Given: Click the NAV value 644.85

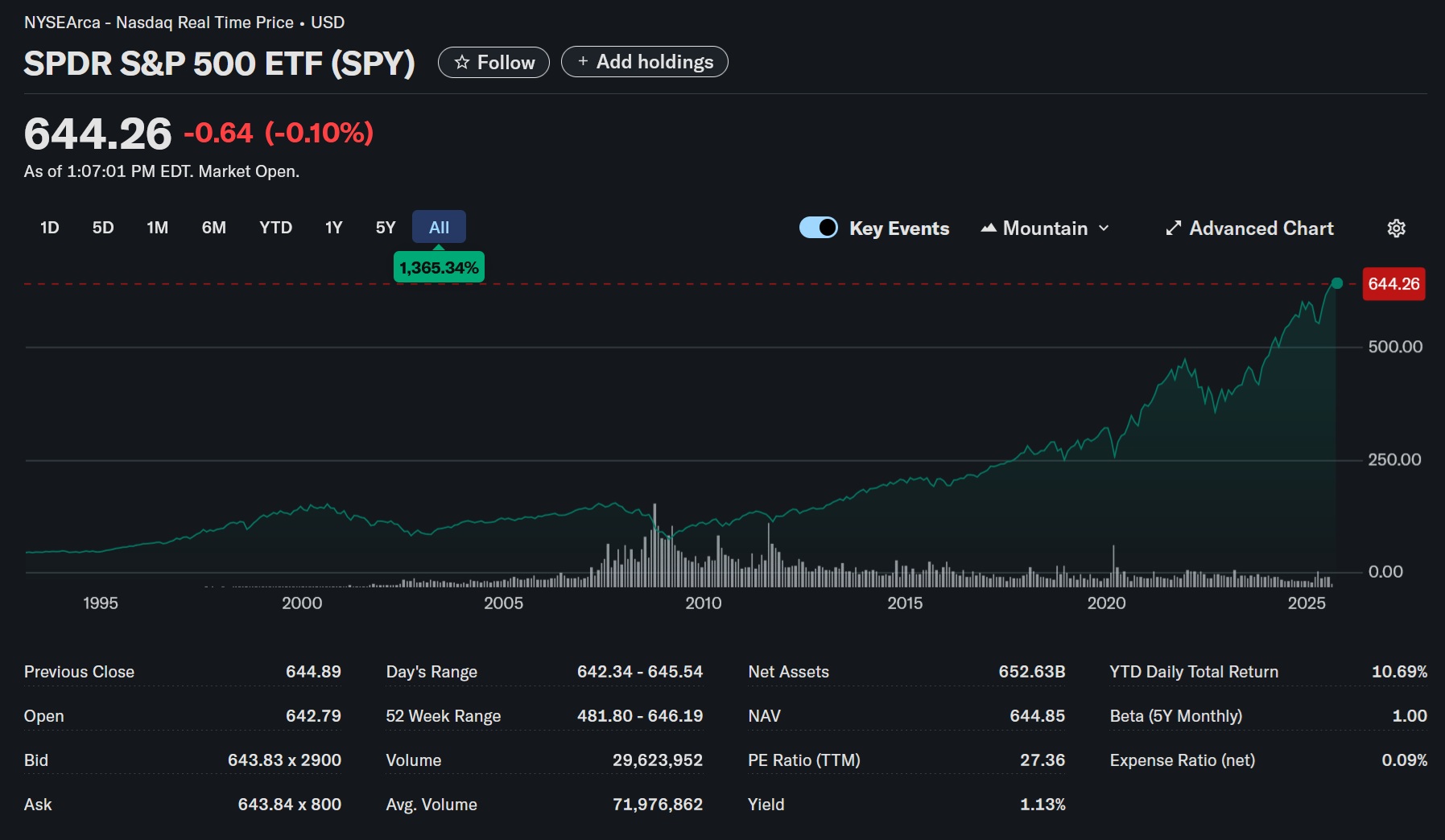Looking at the screenshot, I should [1038, 716].
